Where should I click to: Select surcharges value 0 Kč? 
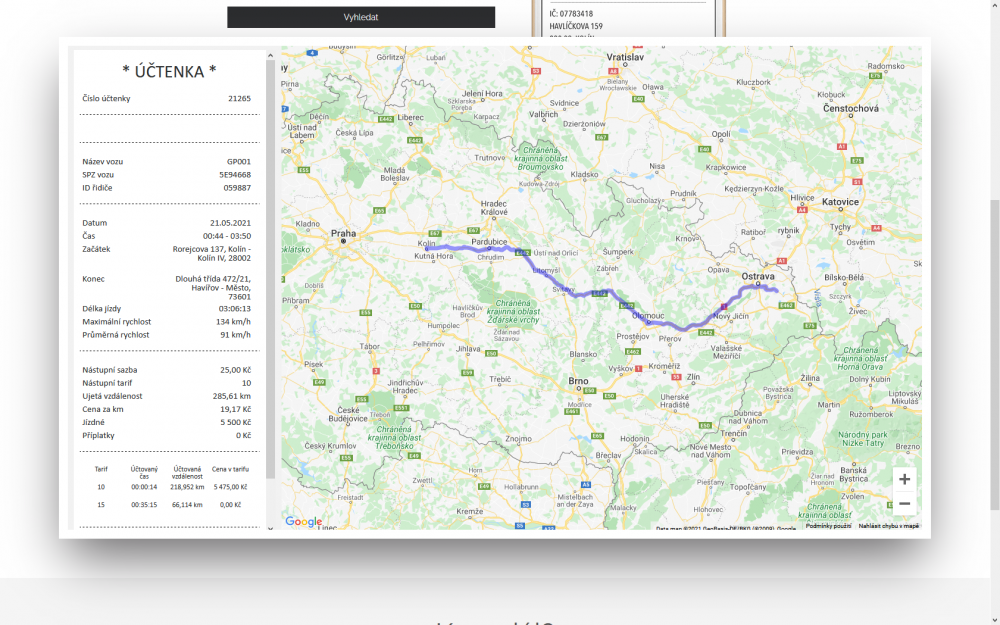click(x=243, y=436)
